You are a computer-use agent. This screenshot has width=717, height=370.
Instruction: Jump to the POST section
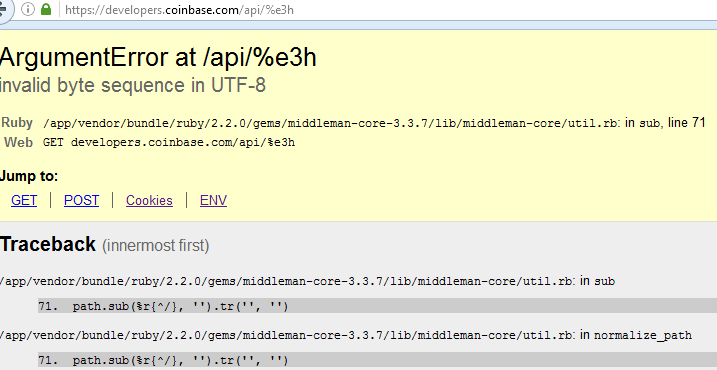pos(81,200)
